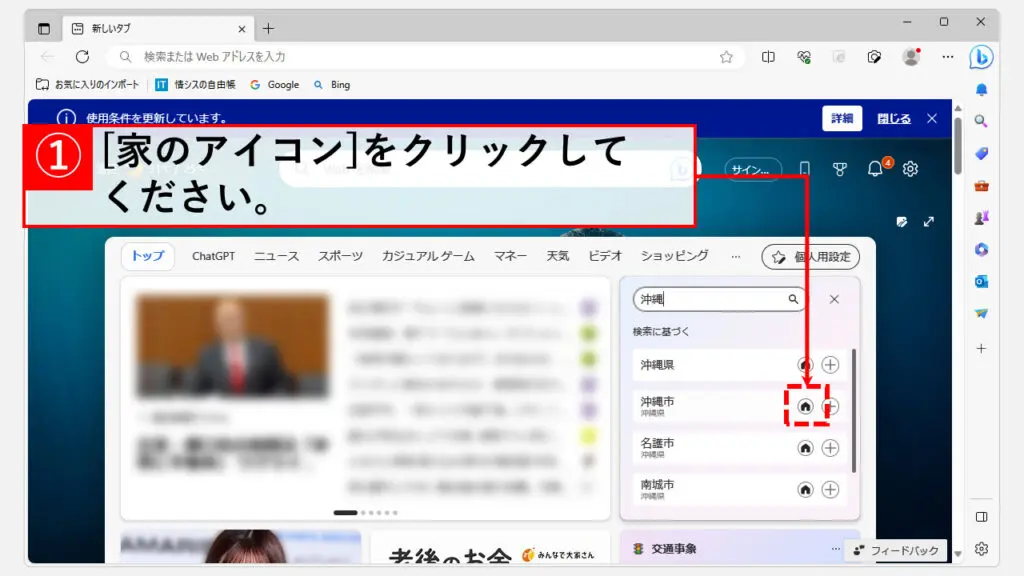Set 名護市 as home location

click(805, 448)
